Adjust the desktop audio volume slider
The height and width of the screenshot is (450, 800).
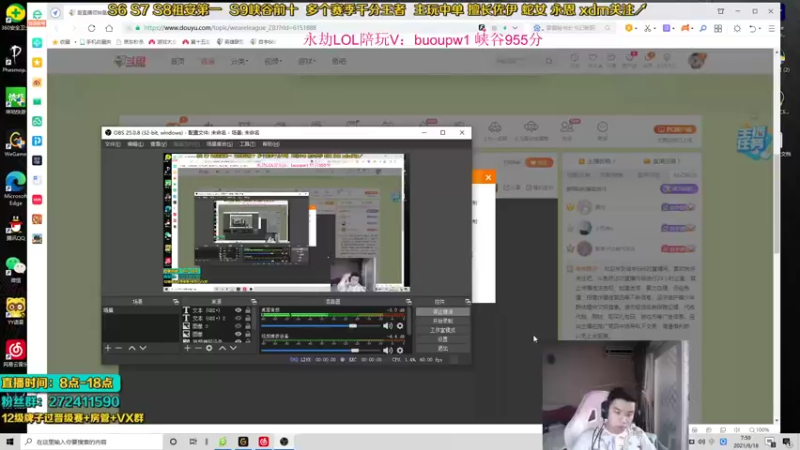pyautogui.click(x=320, y=326)
